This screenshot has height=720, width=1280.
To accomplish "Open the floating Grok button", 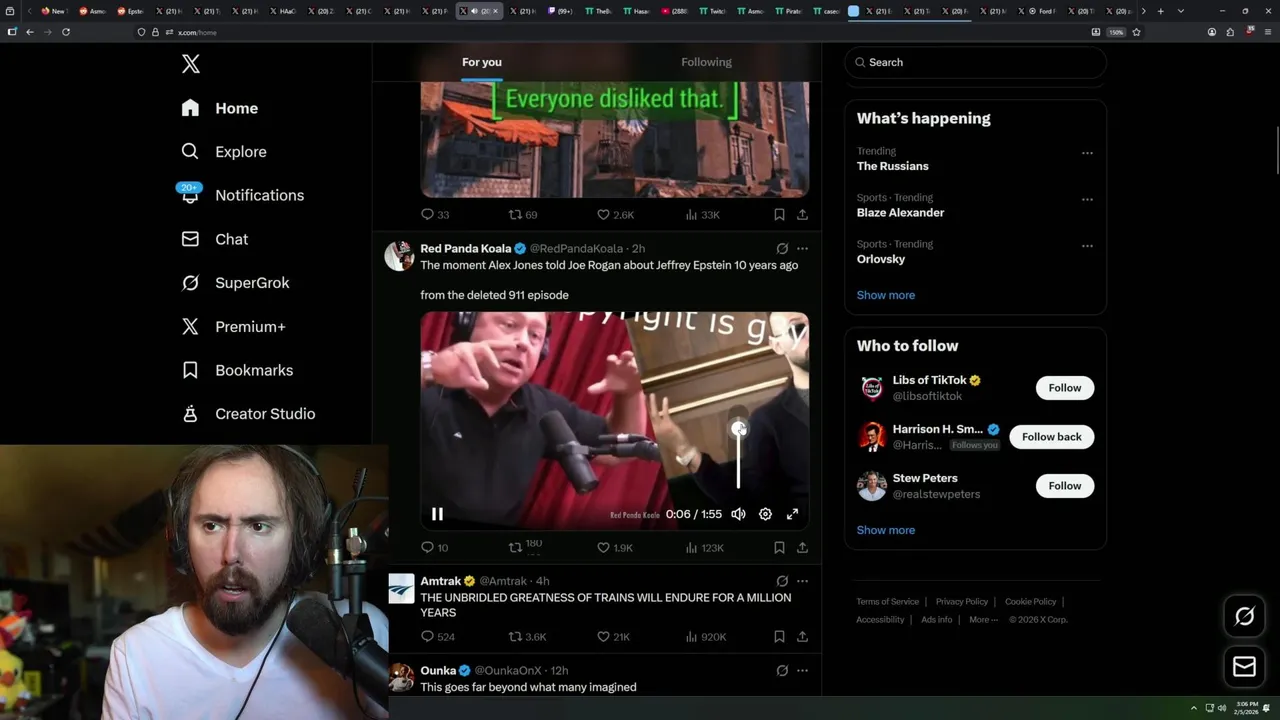I will pos(1245,617).
